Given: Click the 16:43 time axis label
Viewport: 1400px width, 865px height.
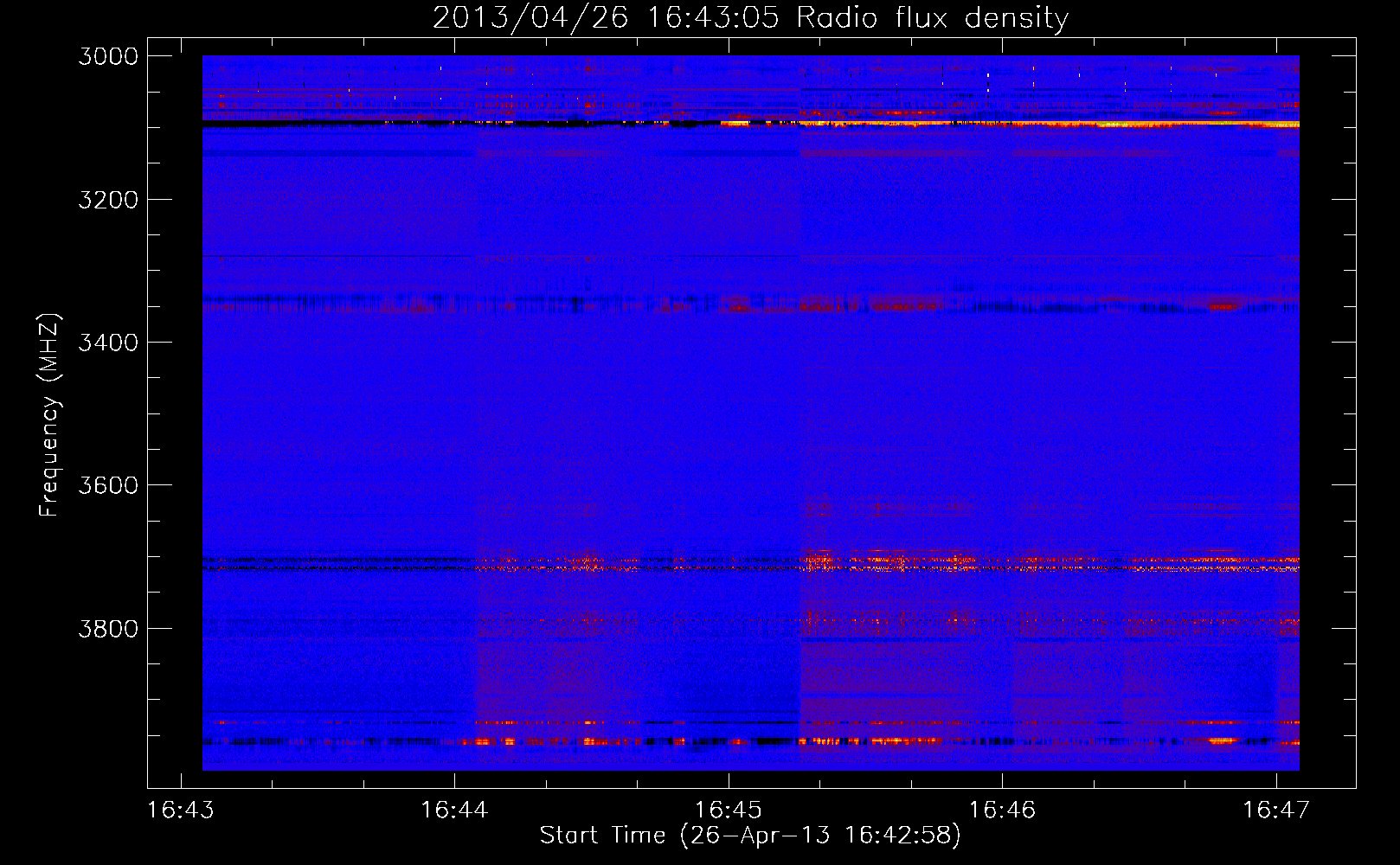Looking at the screenshot, I should 181,810.
